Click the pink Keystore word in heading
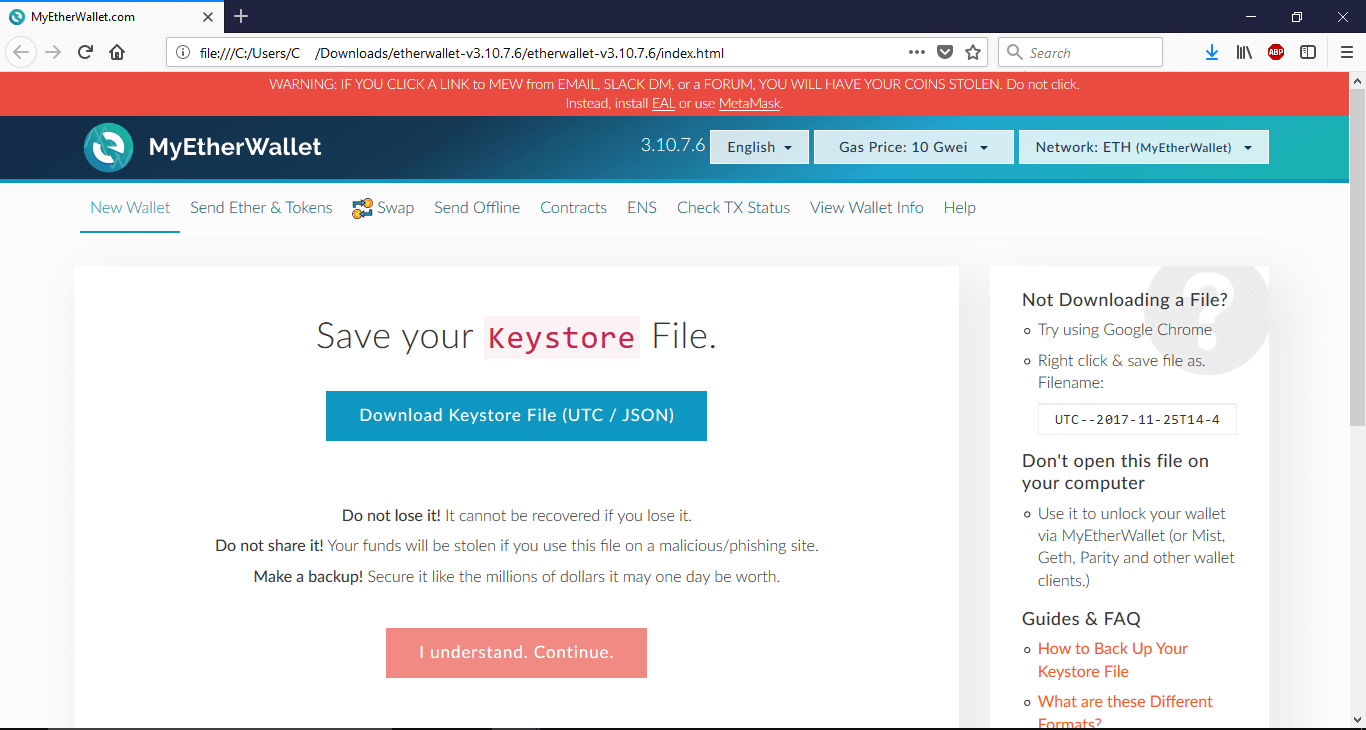1366x730 pixels. coord(562,337)
